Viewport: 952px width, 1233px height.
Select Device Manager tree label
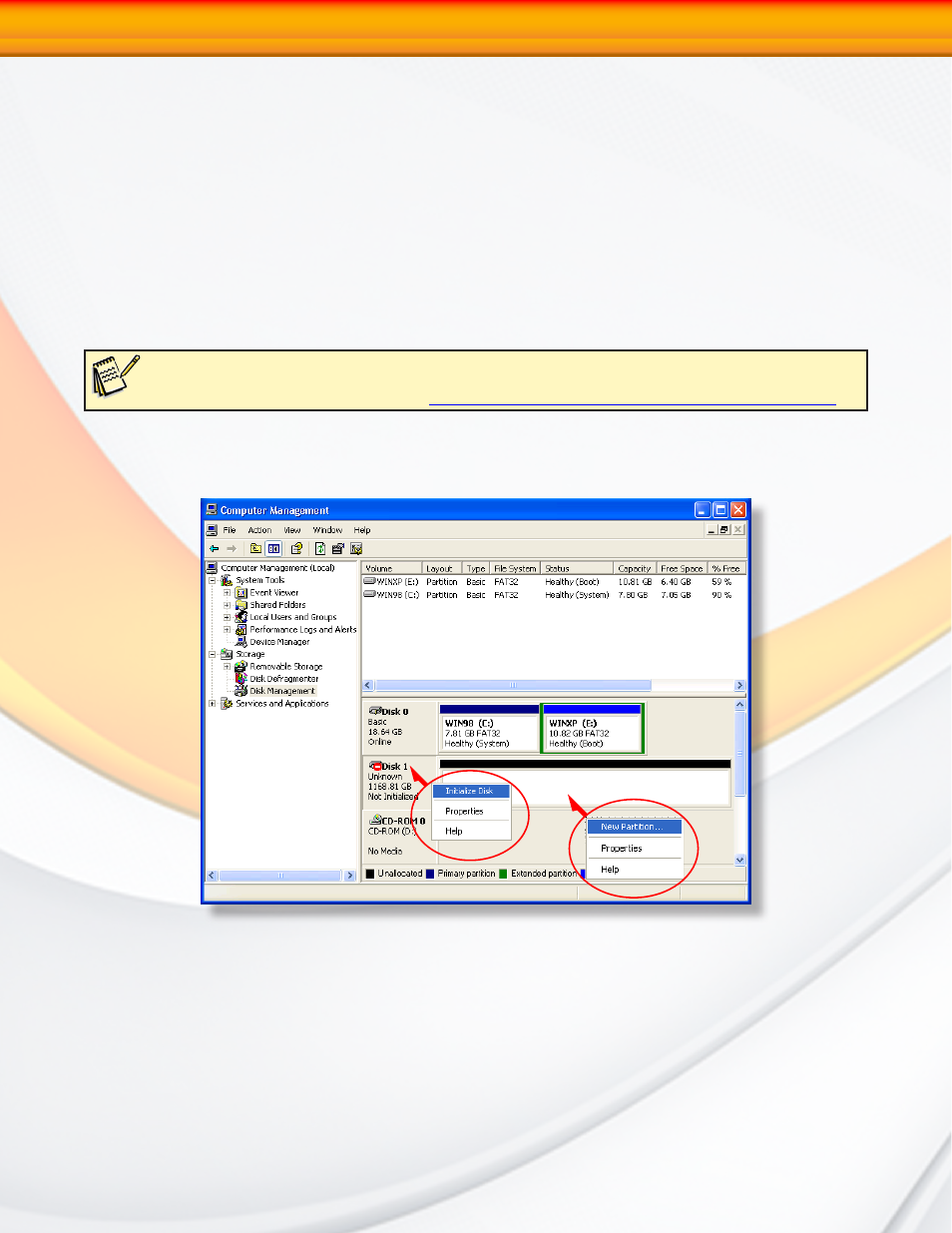click(x=279, y=642)
